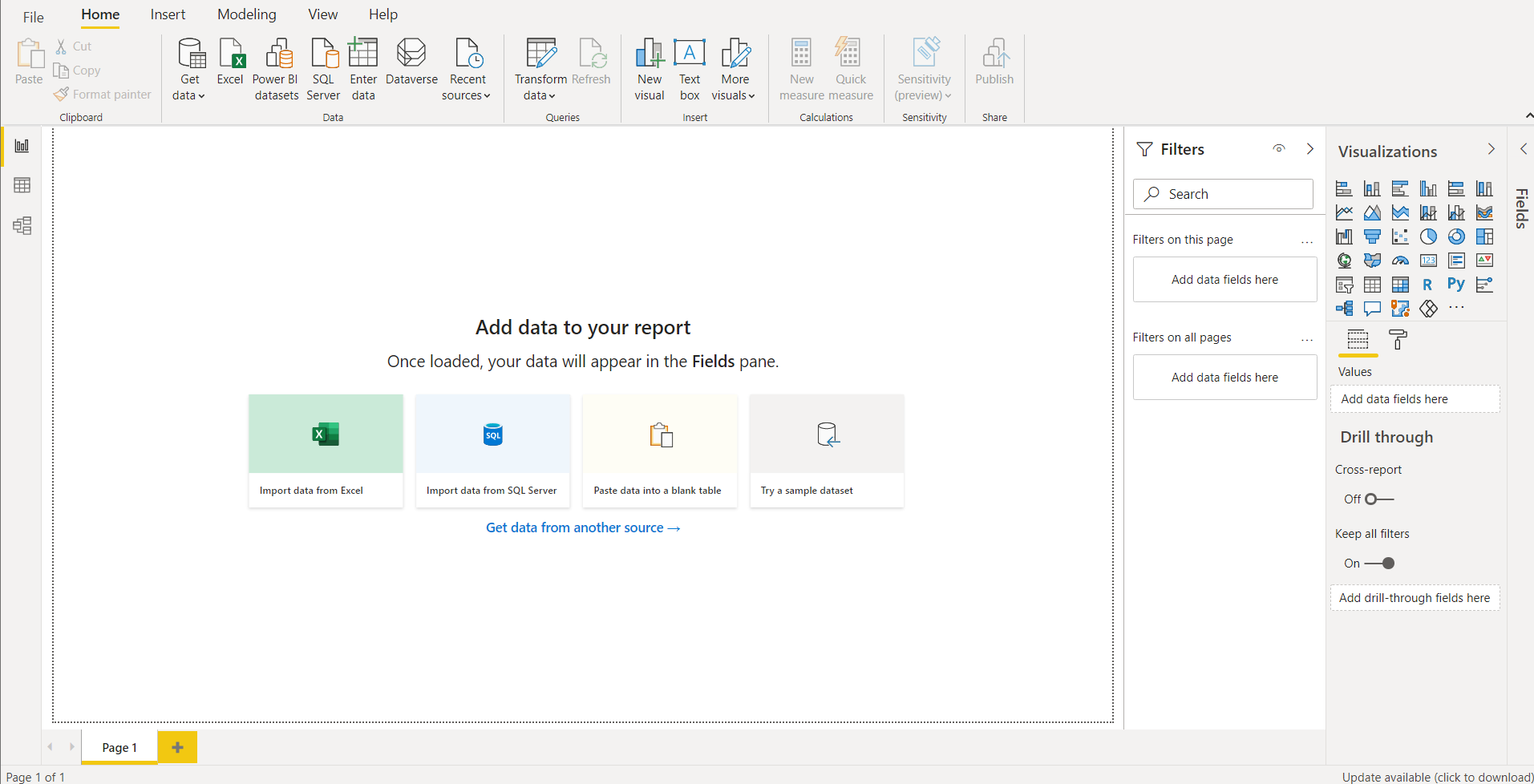Select the area chart visual
Viewport: 1534px width, 784px height.
coord(1372,213)
